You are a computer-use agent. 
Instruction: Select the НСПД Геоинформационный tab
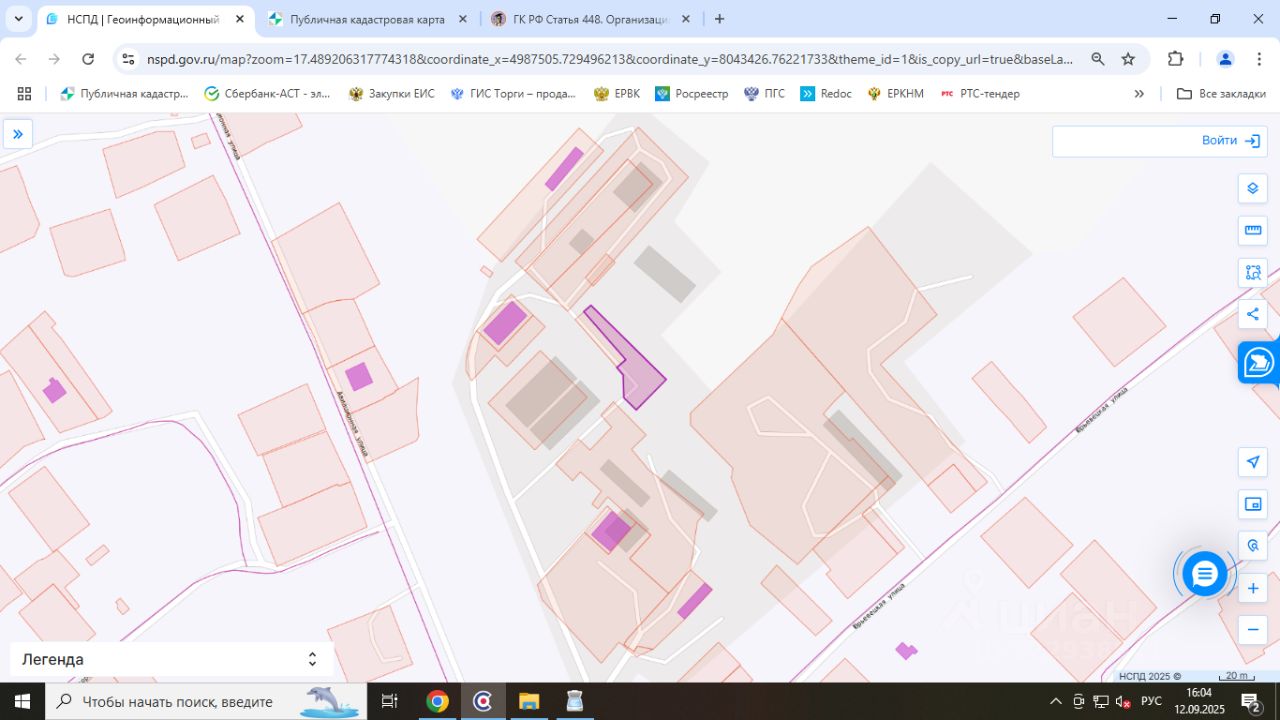coord(144,19)
